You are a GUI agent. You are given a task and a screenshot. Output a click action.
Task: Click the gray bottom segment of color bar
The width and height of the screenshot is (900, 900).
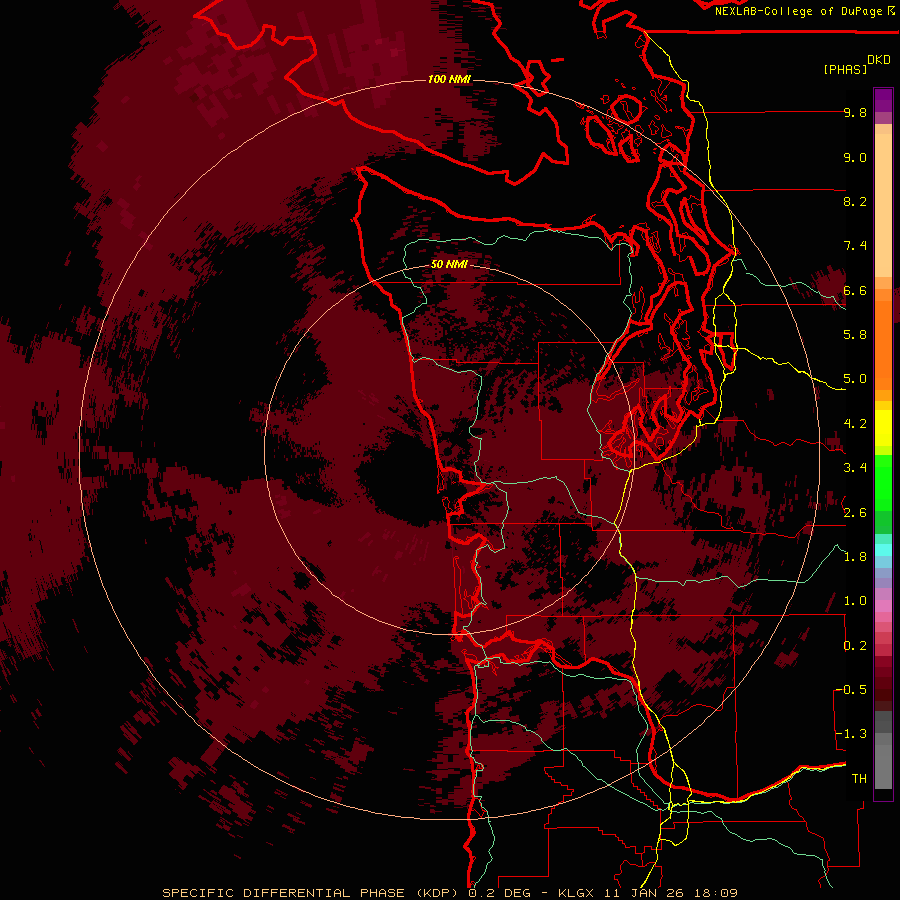coord(883,766)
